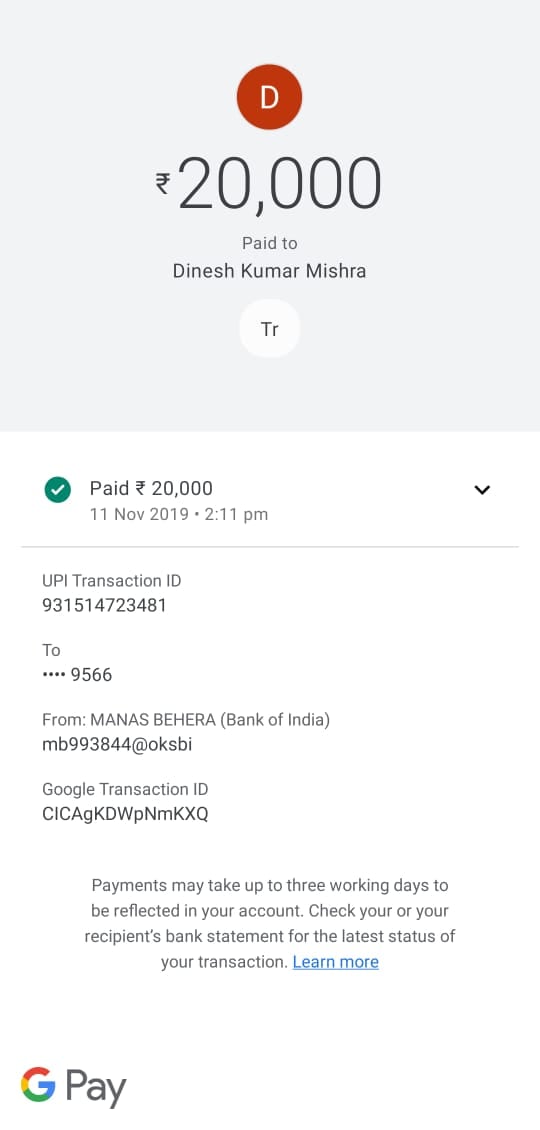Tap the Paid to label

click(270, 244)
